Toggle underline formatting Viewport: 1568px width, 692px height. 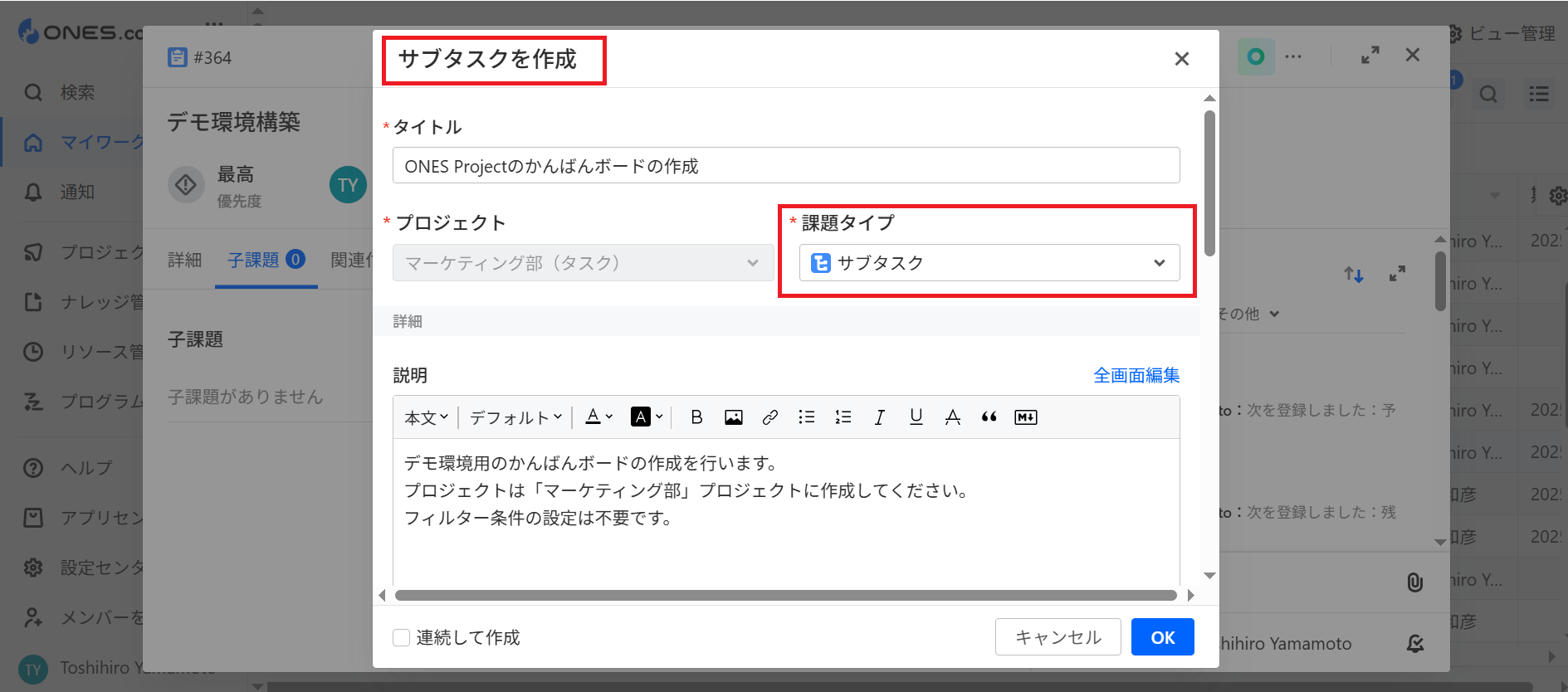[916, 417]
